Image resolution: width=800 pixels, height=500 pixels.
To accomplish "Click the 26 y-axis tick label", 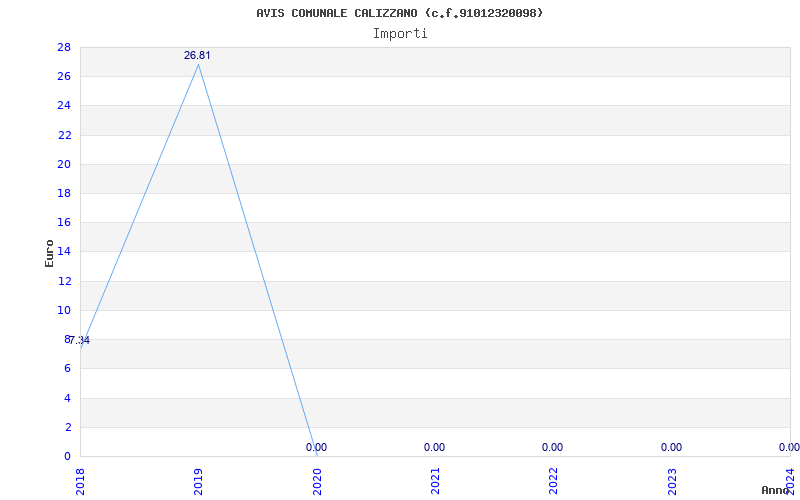I will (x=64, y=77).
